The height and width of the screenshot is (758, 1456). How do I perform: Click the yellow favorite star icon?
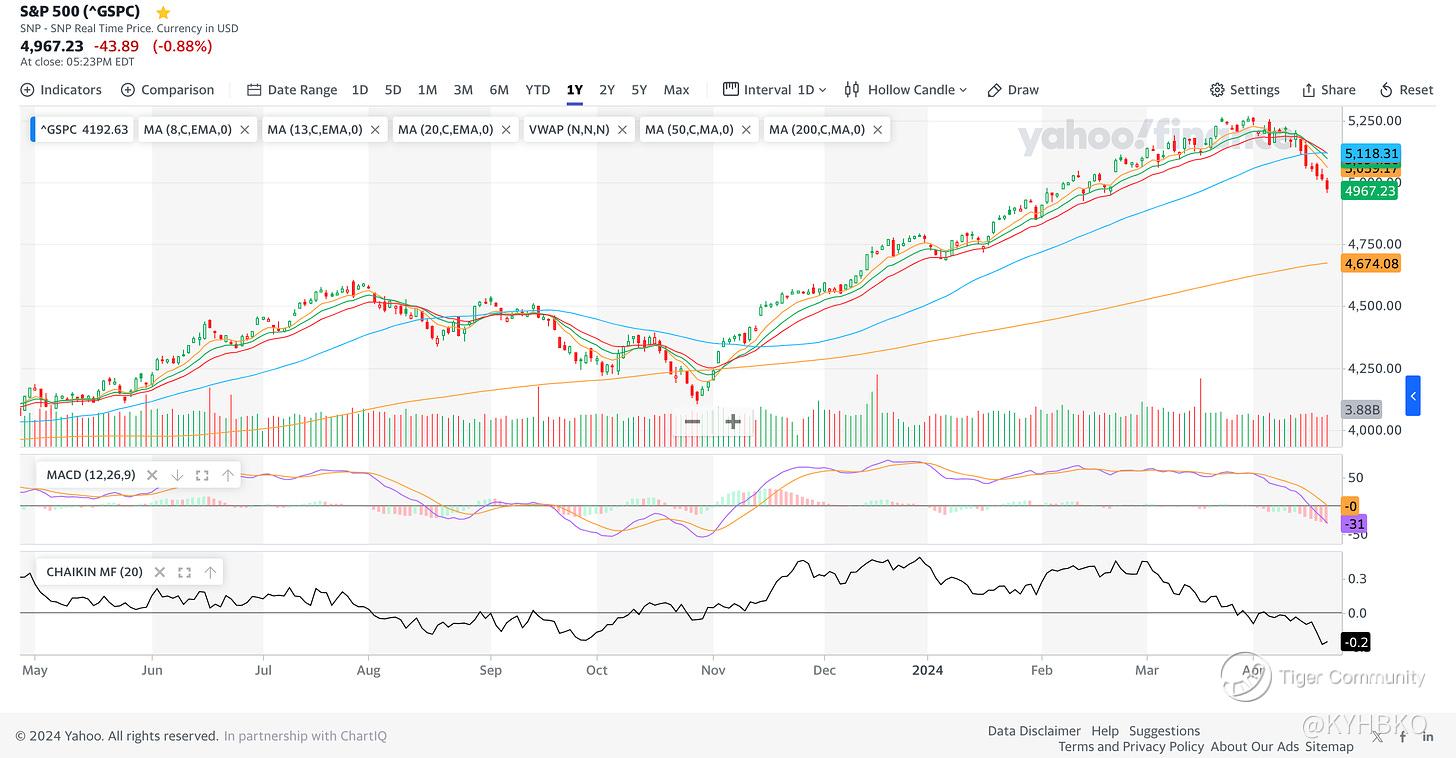[x=163, y=12]
